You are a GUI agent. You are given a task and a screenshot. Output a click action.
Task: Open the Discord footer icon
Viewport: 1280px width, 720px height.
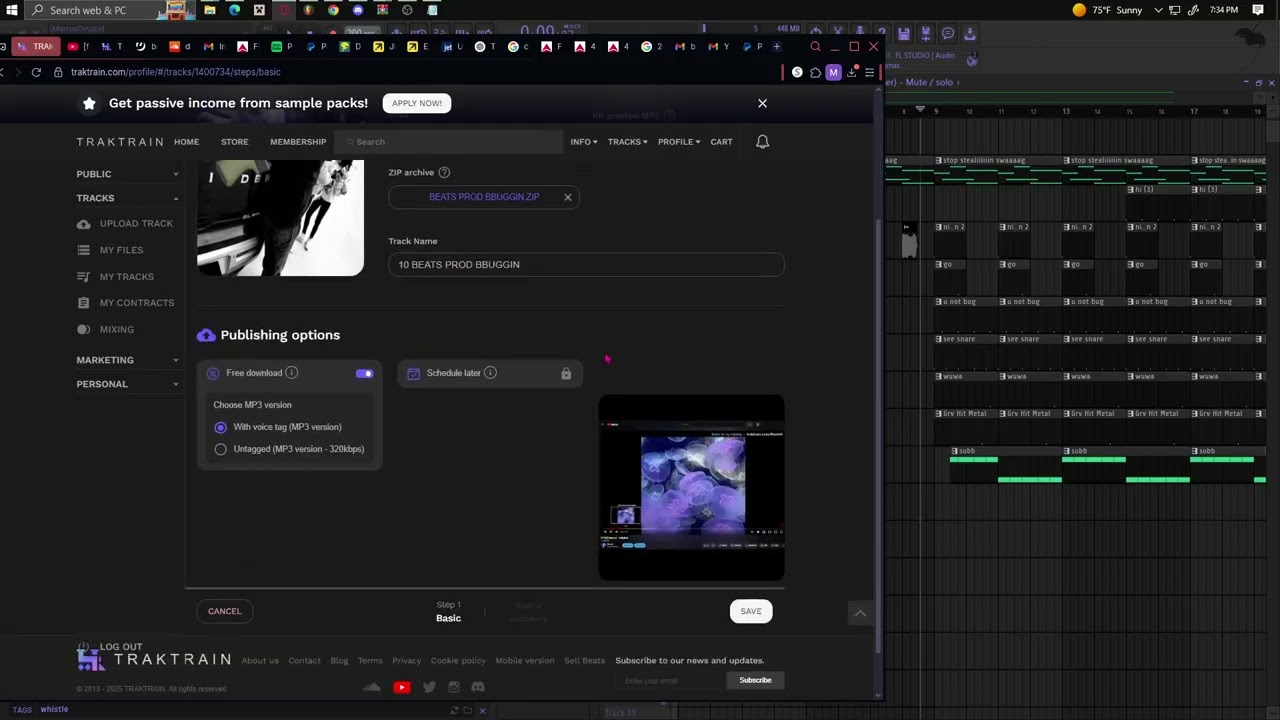coord(478,687)
